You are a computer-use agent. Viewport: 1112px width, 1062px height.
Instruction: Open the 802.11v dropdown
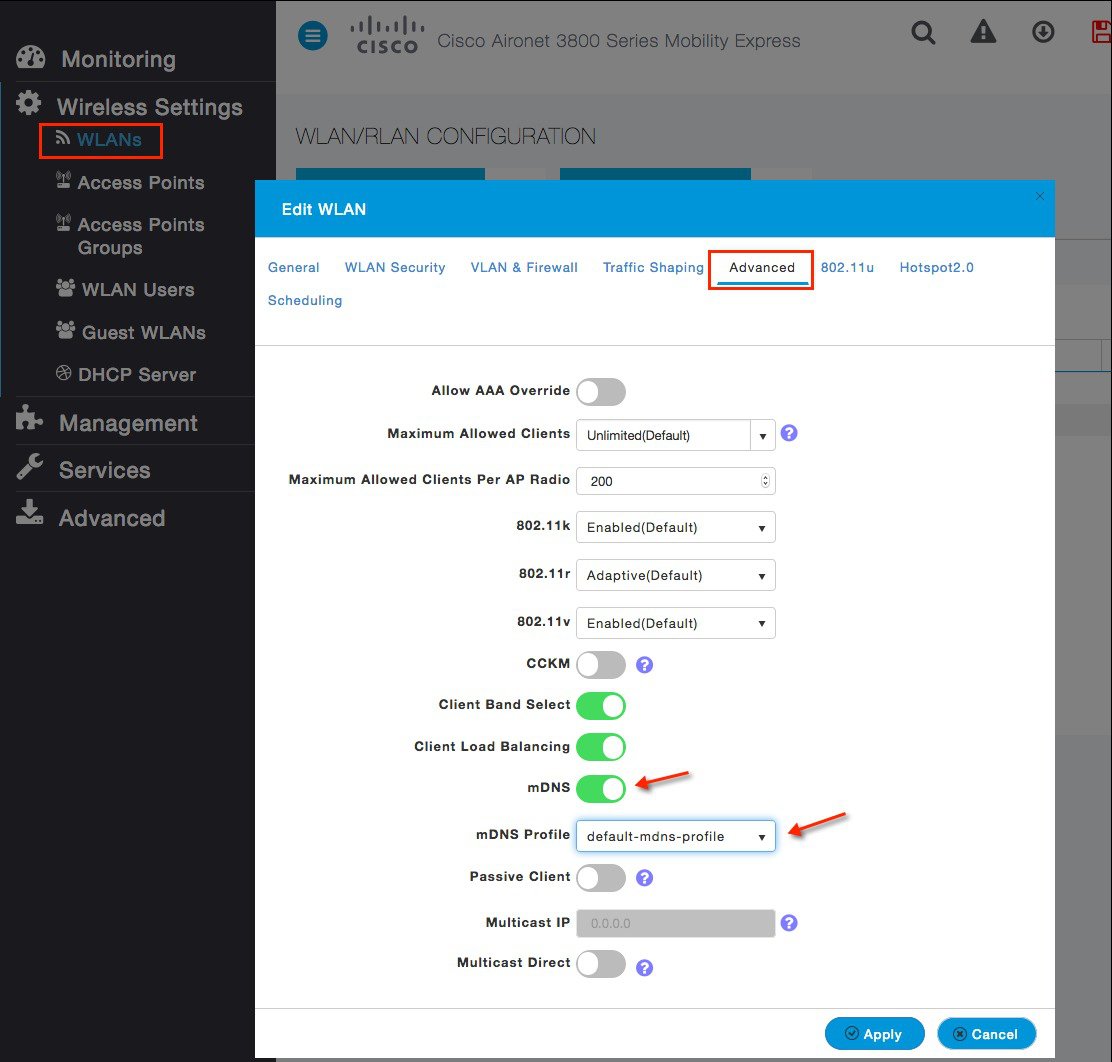click(675, 623)
